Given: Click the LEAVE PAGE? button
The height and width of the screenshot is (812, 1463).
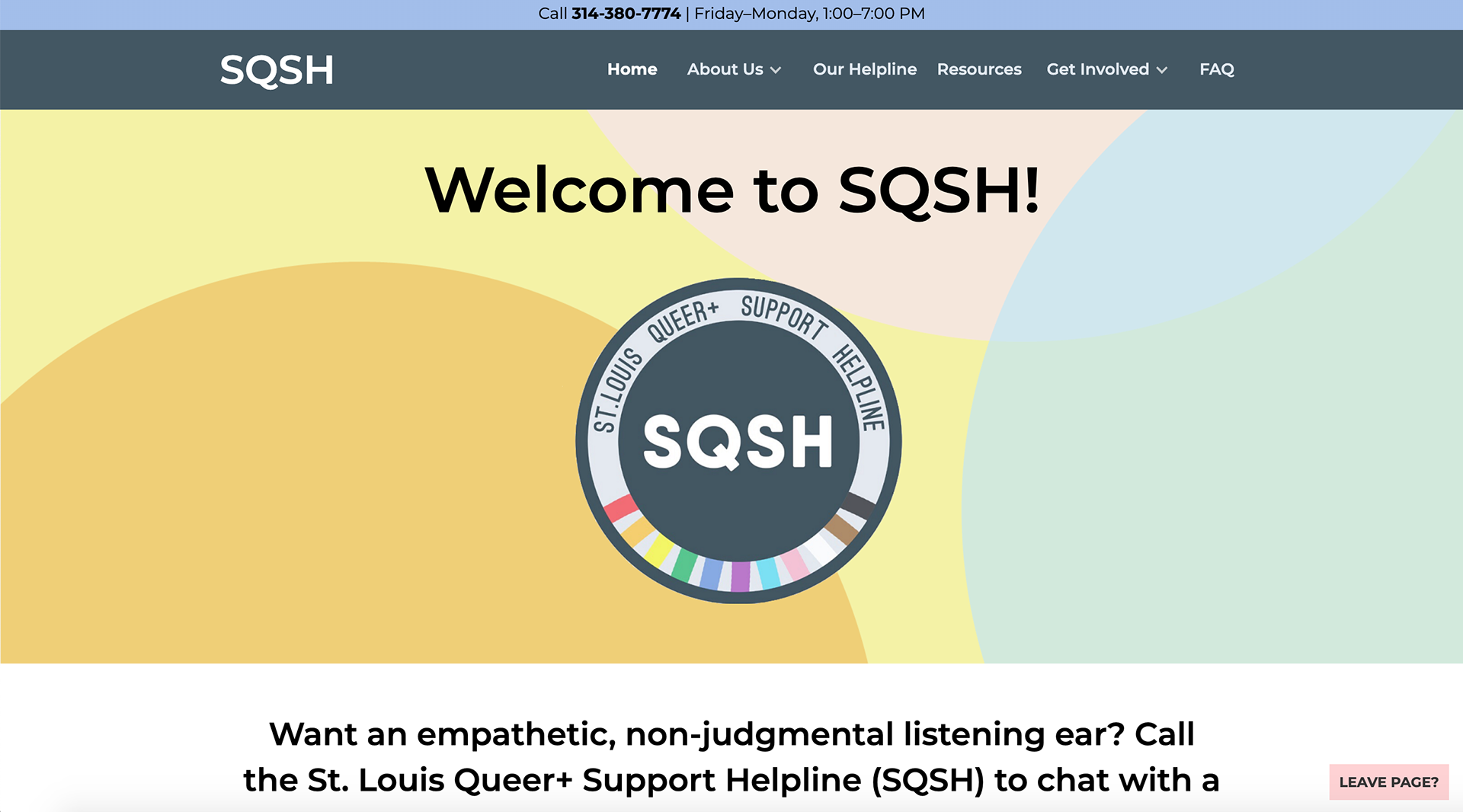Looking at the screenshot, I should click(x=1388, y=782).
